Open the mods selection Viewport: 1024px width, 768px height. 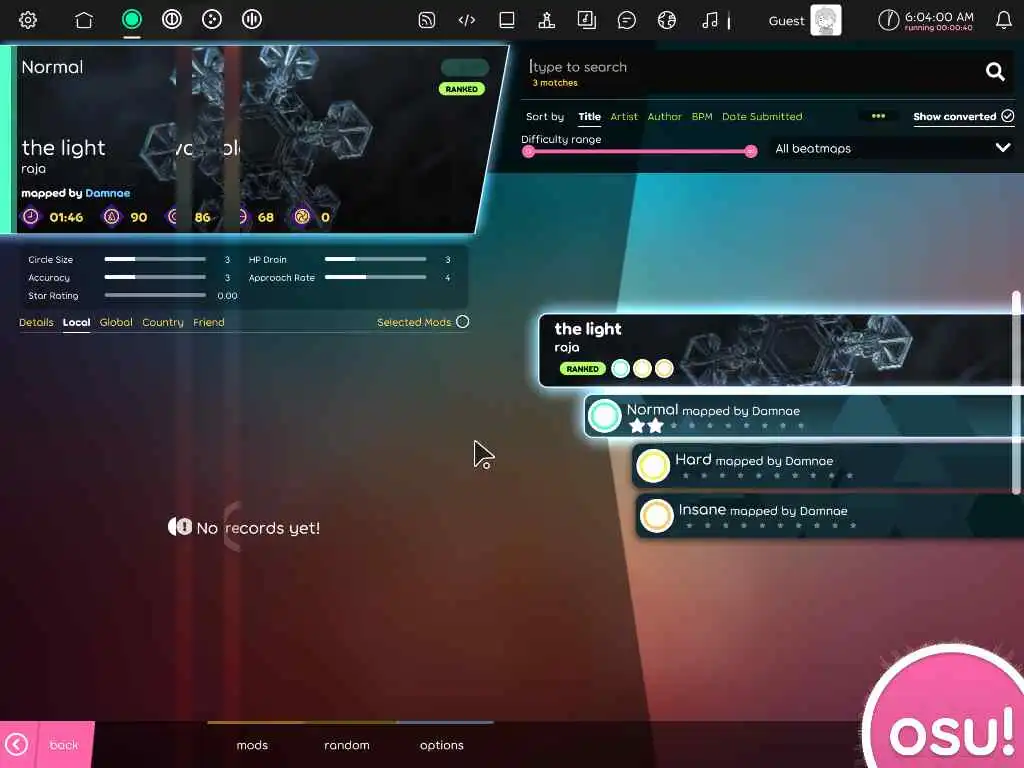(252, 745)
